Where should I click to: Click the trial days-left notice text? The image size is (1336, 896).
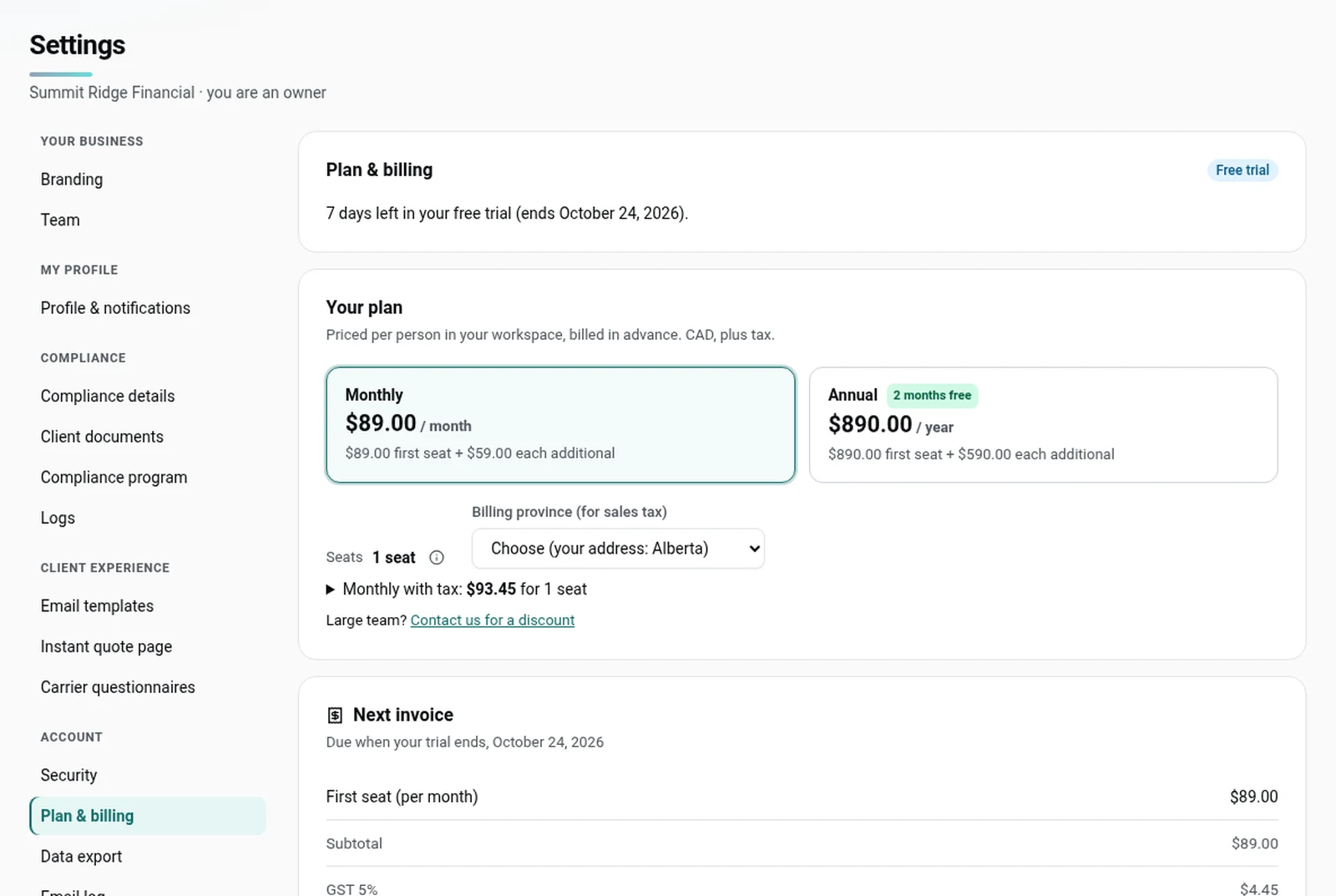click(507, 214)
